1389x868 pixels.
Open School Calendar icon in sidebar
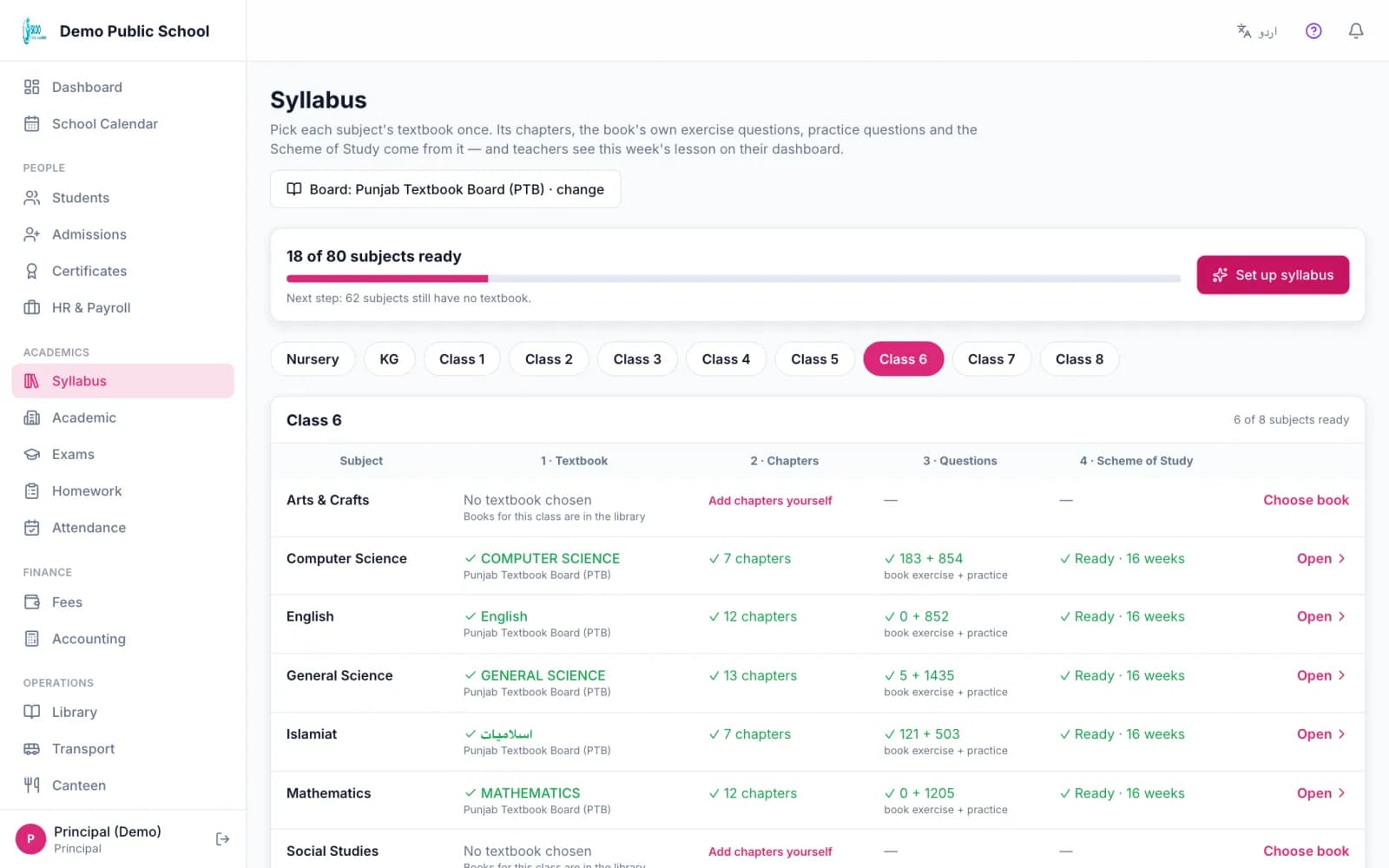(32, 123)
